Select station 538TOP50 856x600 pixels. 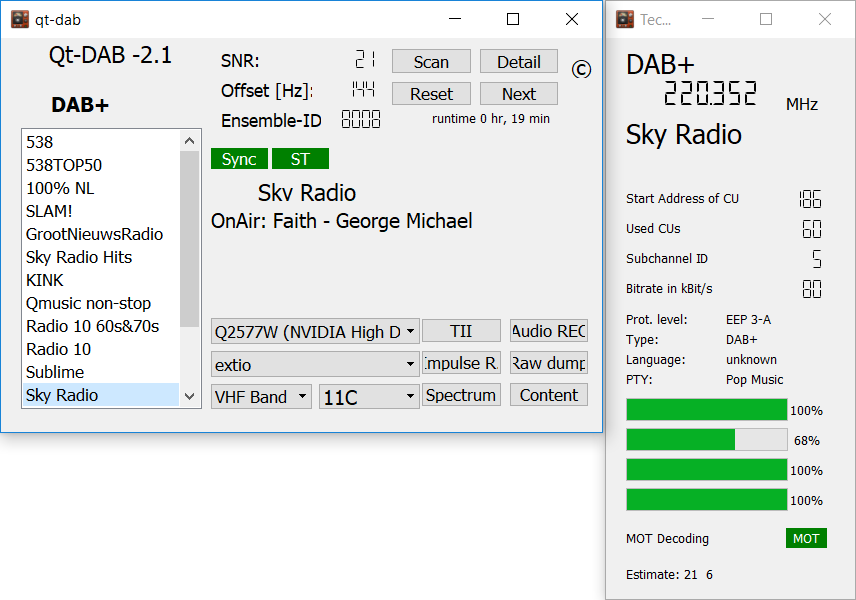click(x=102, y=165)
